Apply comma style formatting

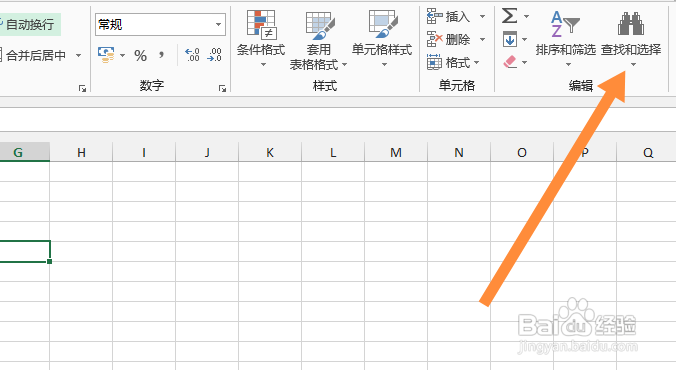pyautogui.click(x=161, y=55)
